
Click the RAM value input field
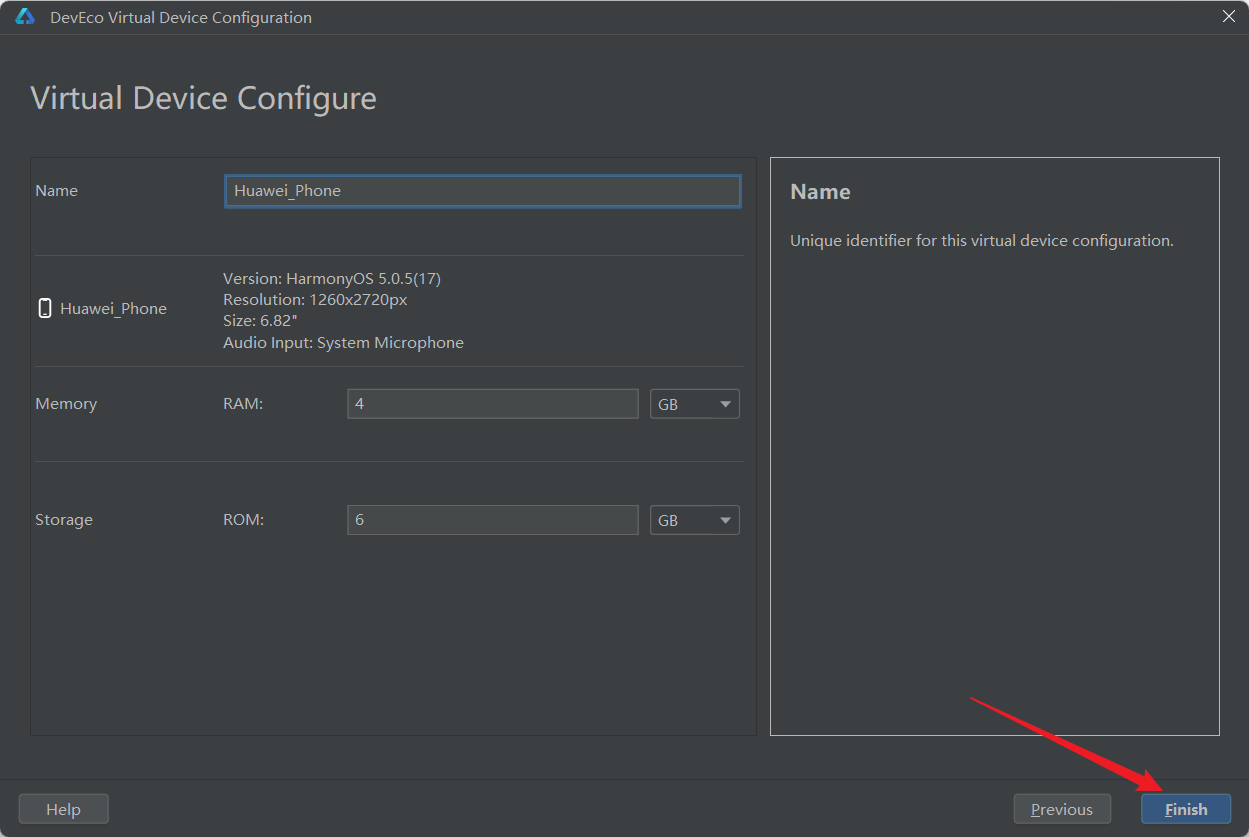click(493, 404)
